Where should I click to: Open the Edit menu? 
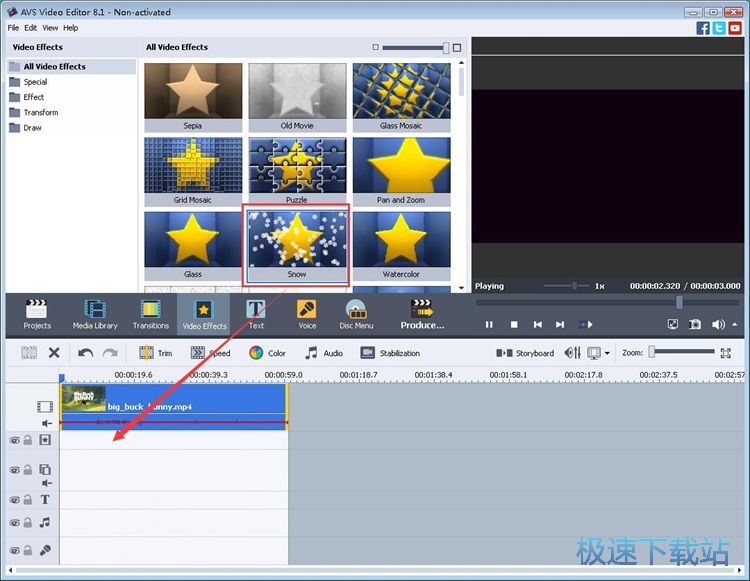tap(31, 28)
